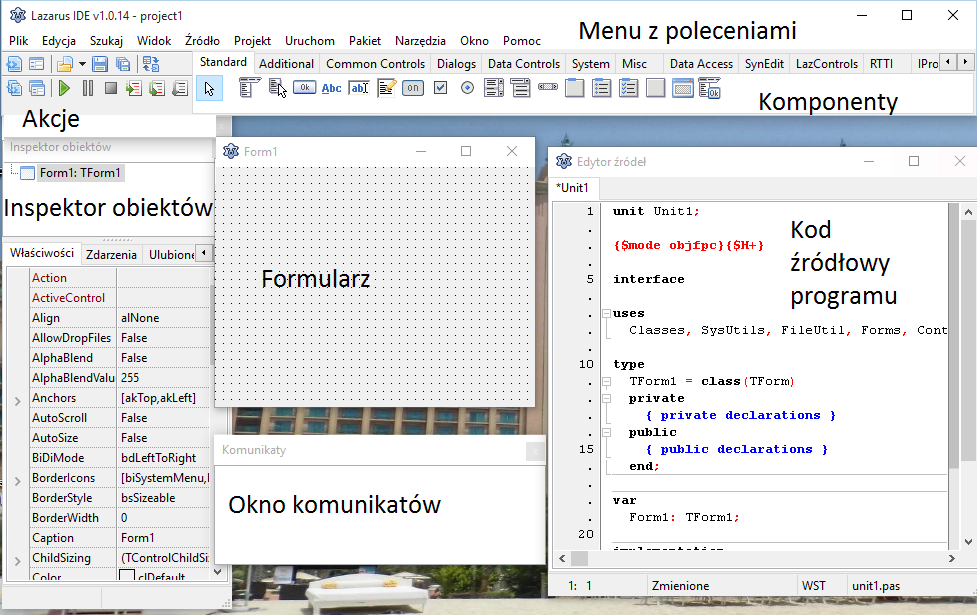Click the Color property swatch
Screen dimensions: 977x615
tap(126, 576)
